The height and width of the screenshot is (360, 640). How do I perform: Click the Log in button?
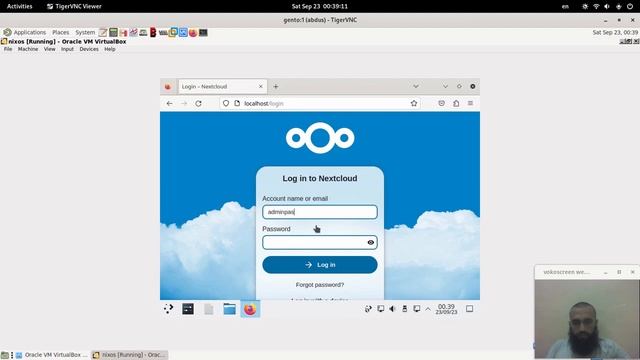(320, 265)
